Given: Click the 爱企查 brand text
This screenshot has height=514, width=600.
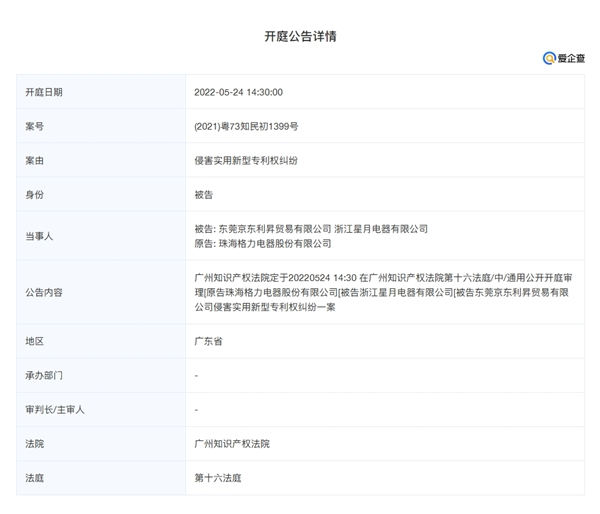Looking at the screenshot, I should pyautogui.click(x=571, y=58).
